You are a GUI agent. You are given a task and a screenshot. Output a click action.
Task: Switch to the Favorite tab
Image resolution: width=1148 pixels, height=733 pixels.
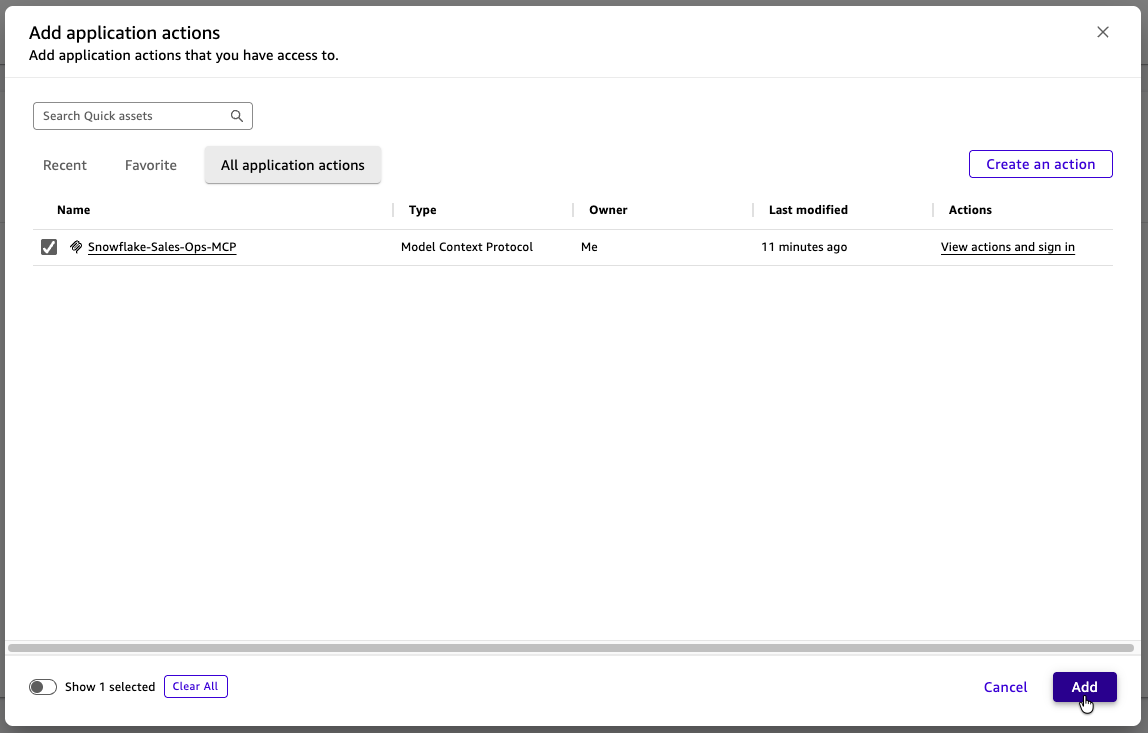(x=151, y=165)
